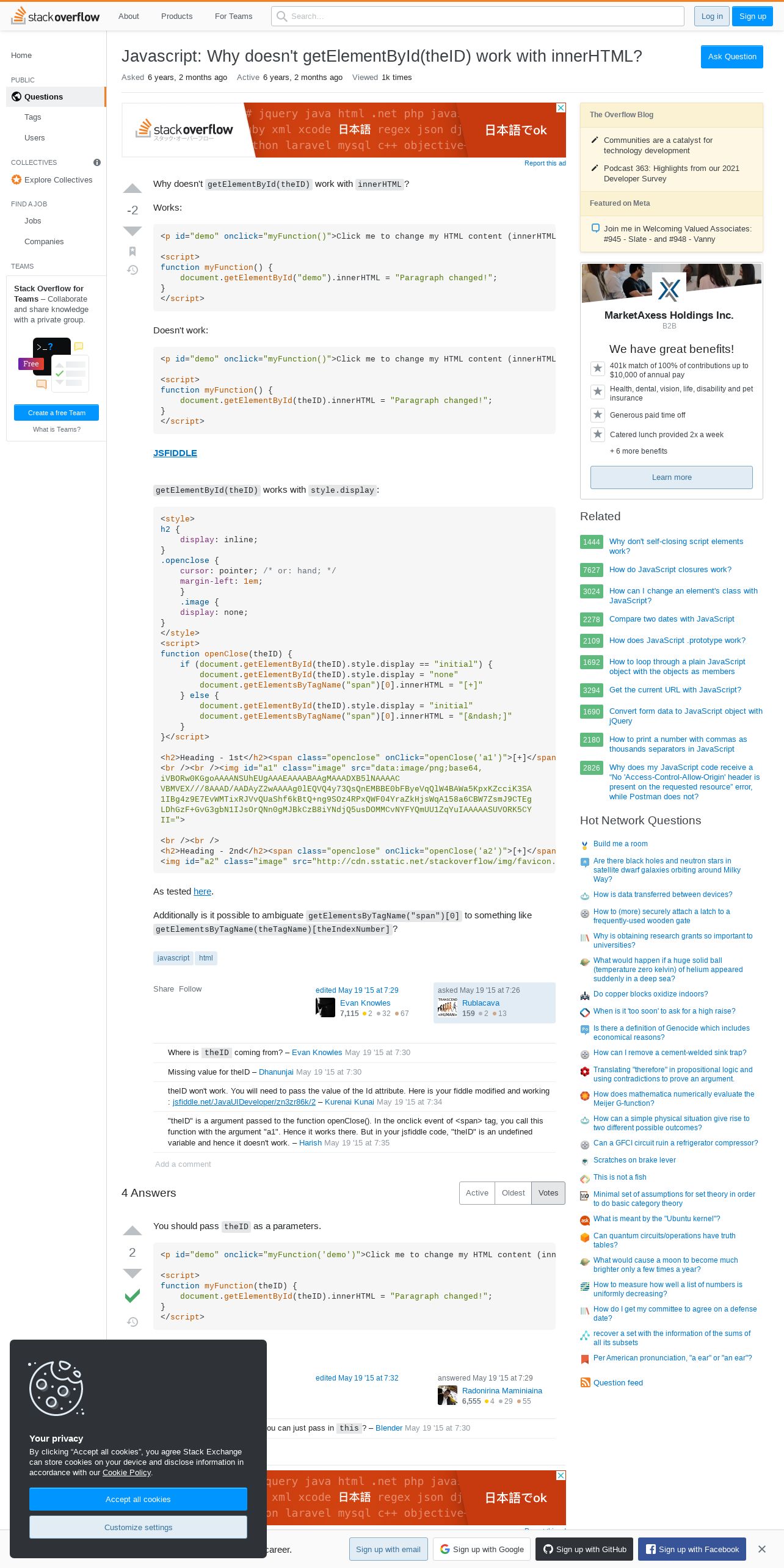Viewport: 784px width, 1568px height.
Task: Open Jobs in left sidebar
Action: click(x=33, y=221)
